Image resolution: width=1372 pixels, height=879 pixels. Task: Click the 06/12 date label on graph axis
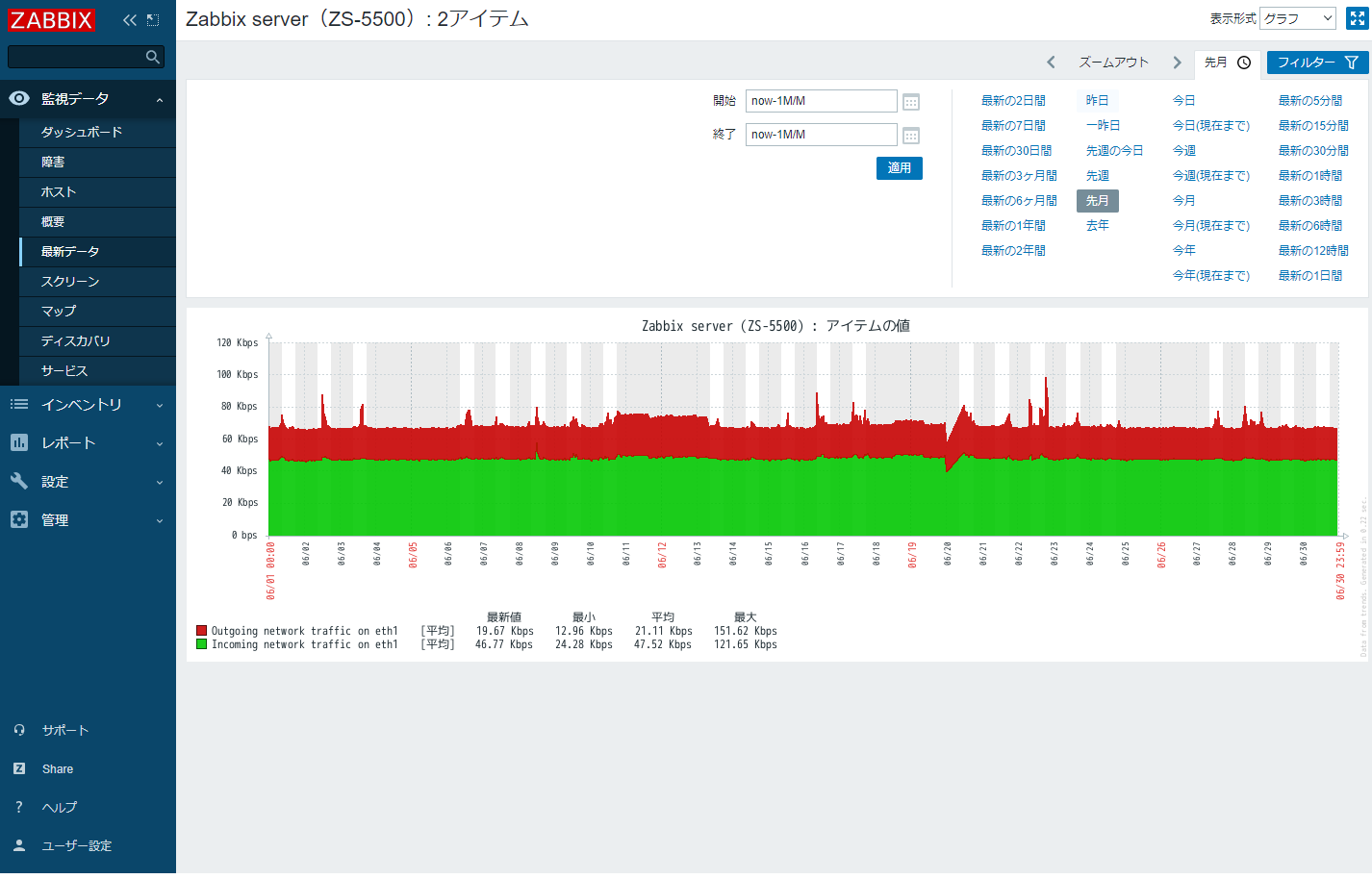(662, 555)
